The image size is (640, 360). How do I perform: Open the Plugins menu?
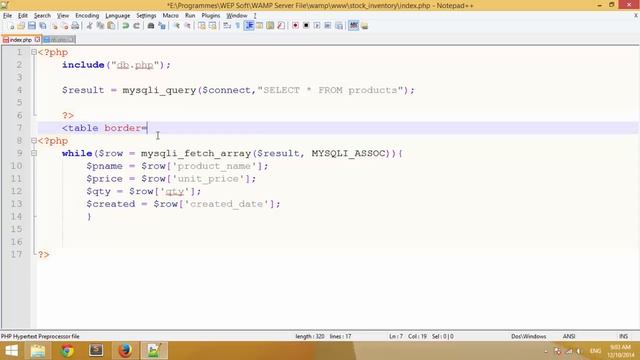pyautogui.click(x=211, y=16)
